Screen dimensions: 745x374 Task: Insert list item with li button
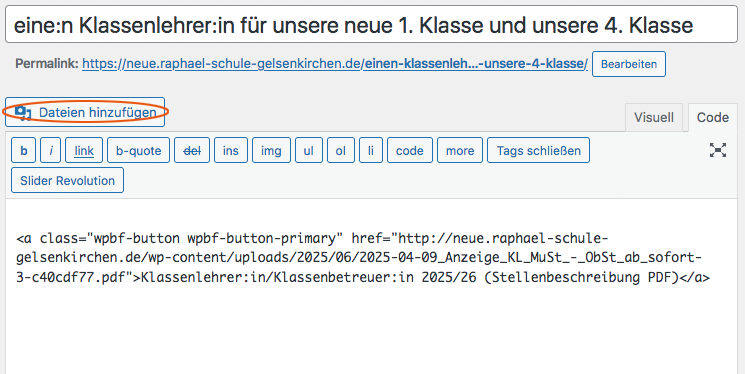(371, 150)
